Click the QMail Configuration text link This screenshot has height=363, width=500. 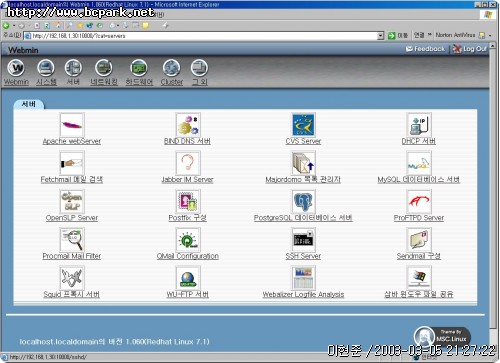(188, 256)
